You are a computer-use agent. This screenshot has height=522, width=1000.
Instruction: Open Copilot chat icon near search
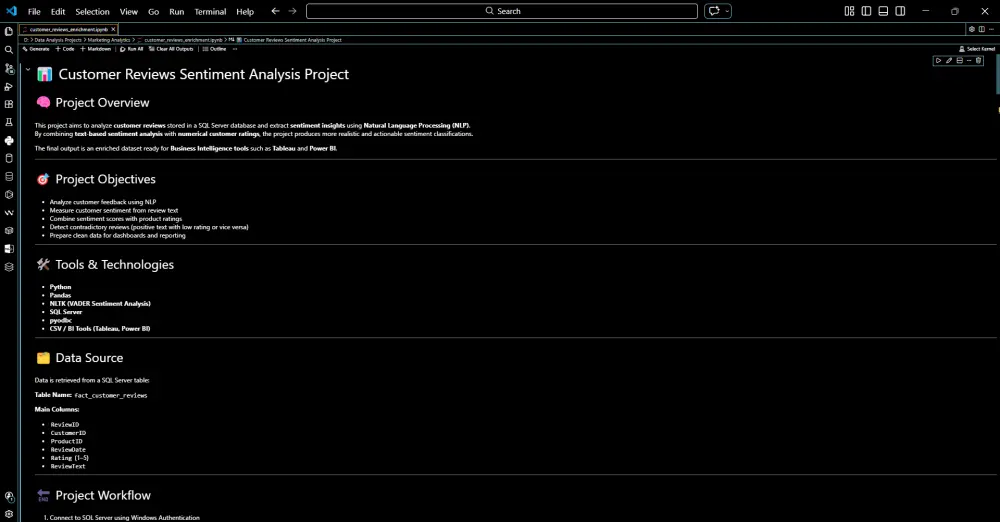pos(714,11)
